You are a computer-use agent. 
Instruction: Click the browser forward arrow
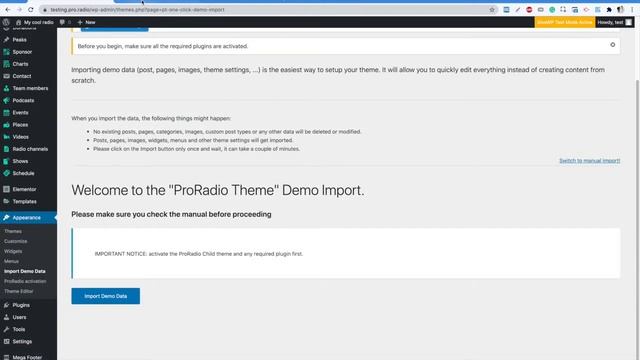(19, 9)
